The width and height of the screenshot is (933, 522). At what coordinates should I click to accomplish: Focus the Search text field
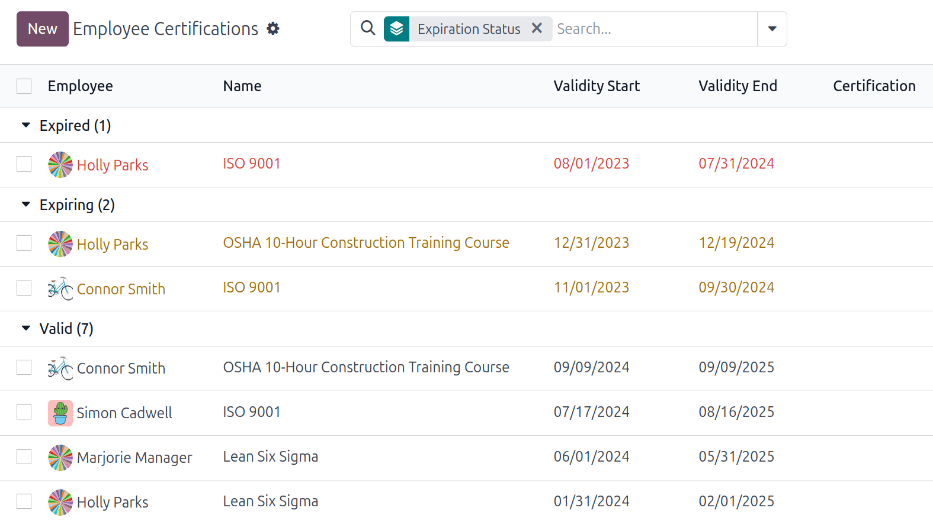650,29
